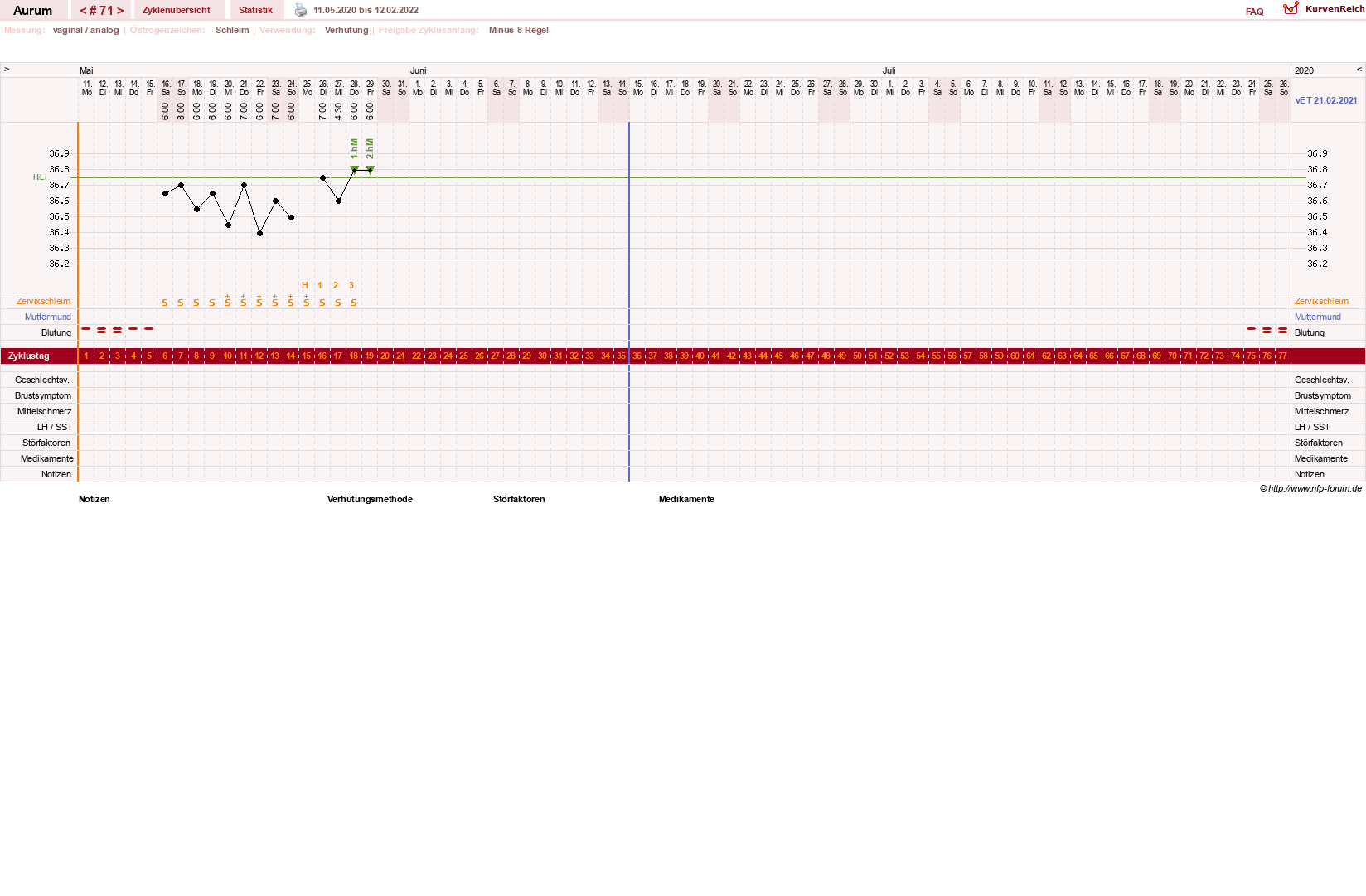Click the Juni month label
1366x896 pixels.
coord(418,70)
